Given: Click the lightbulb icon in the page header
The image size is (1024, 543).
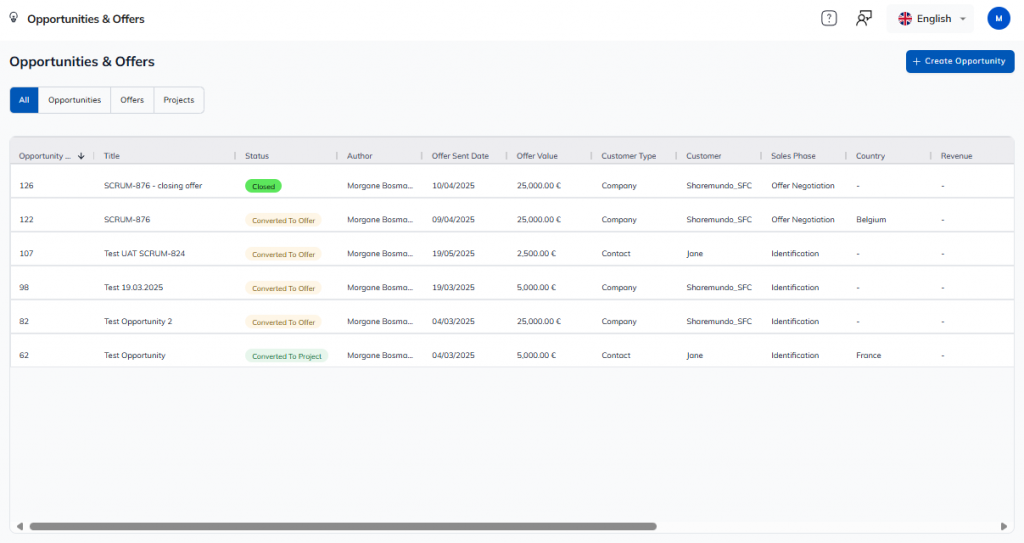Looking at the screenshot, I should coord(14,18).
